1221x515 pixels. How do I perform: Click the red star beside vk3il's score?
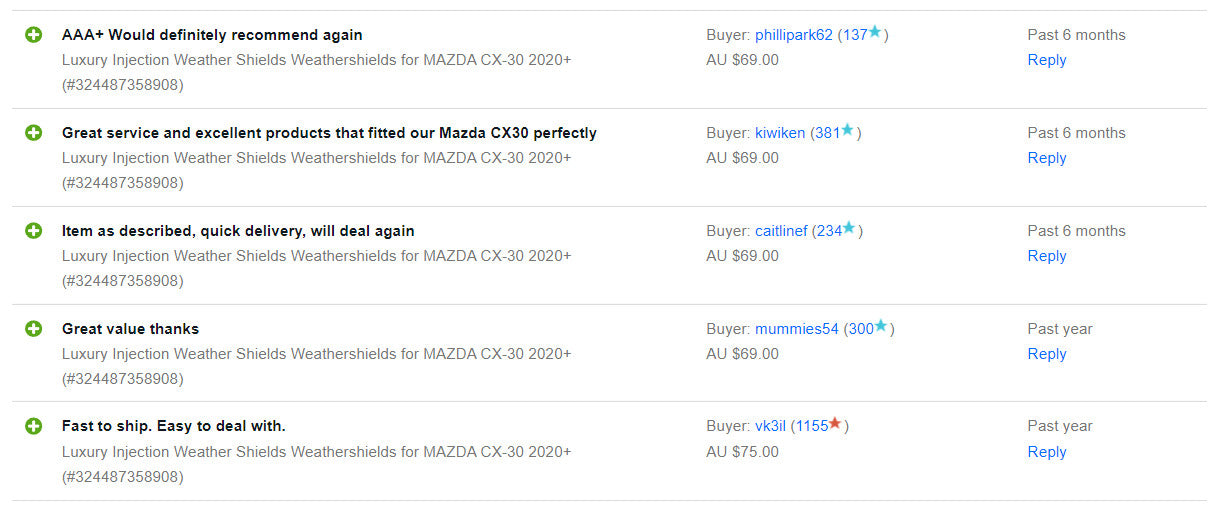click(x=835, y=424)
